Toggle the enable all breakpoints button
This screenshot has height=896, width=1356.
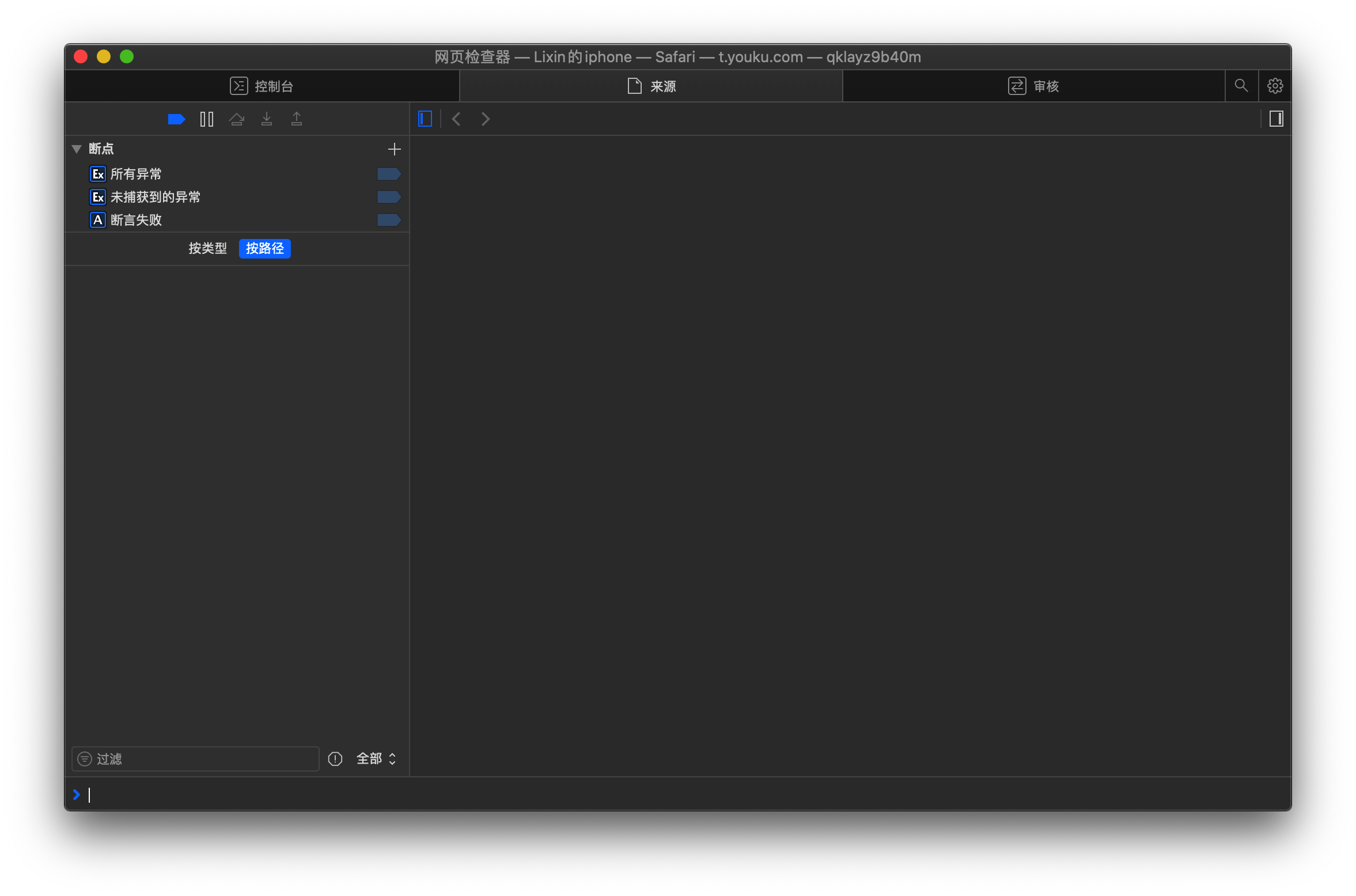coord(176,119)
